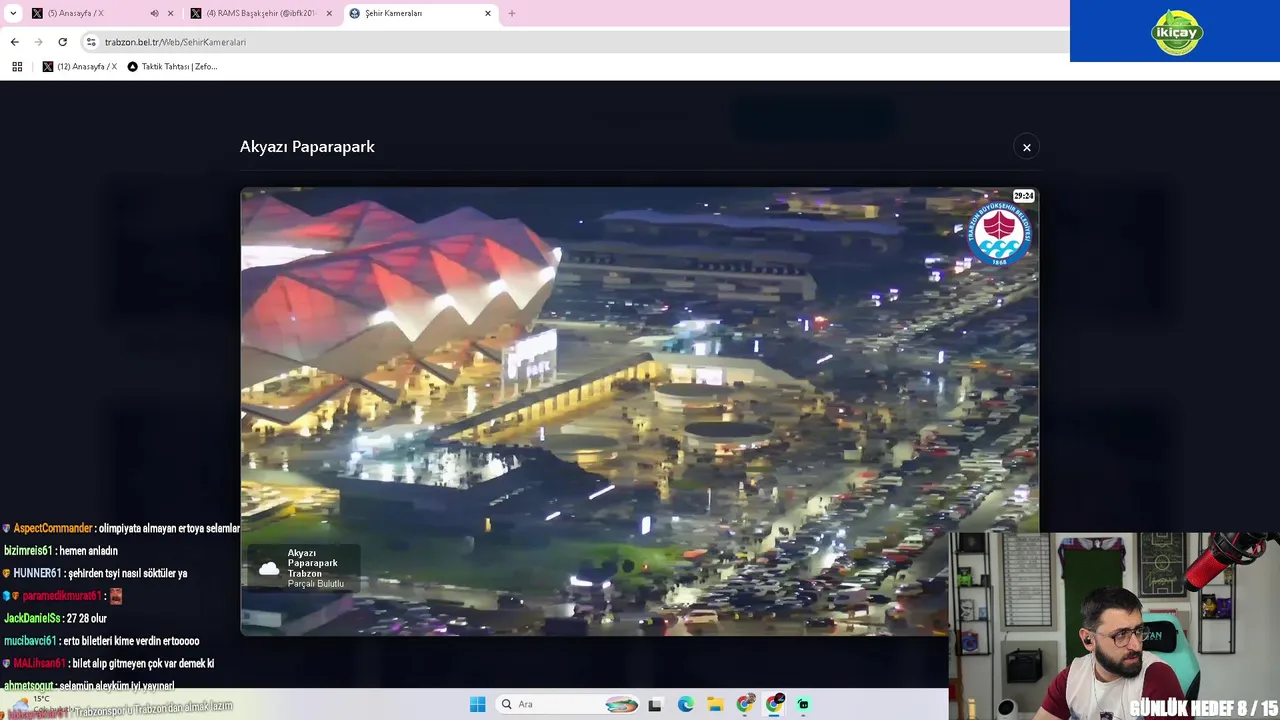Screen dimensions: 1280x720
Task: Click mucibavci61's chat message
Action: tap(101, 641)
